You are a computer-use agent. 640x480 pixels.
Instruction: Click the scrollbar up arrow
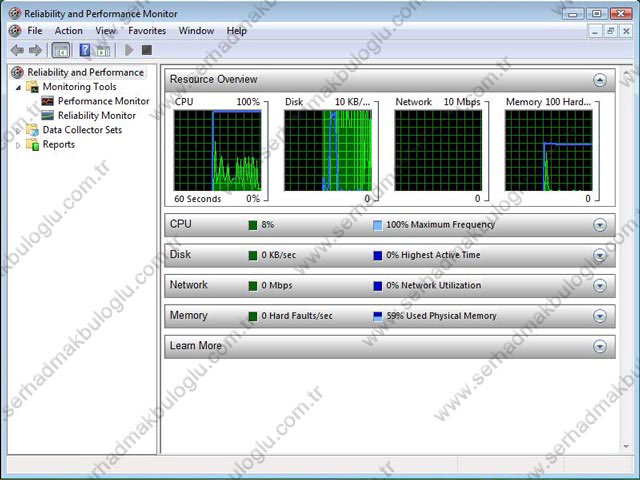(627, 73)
